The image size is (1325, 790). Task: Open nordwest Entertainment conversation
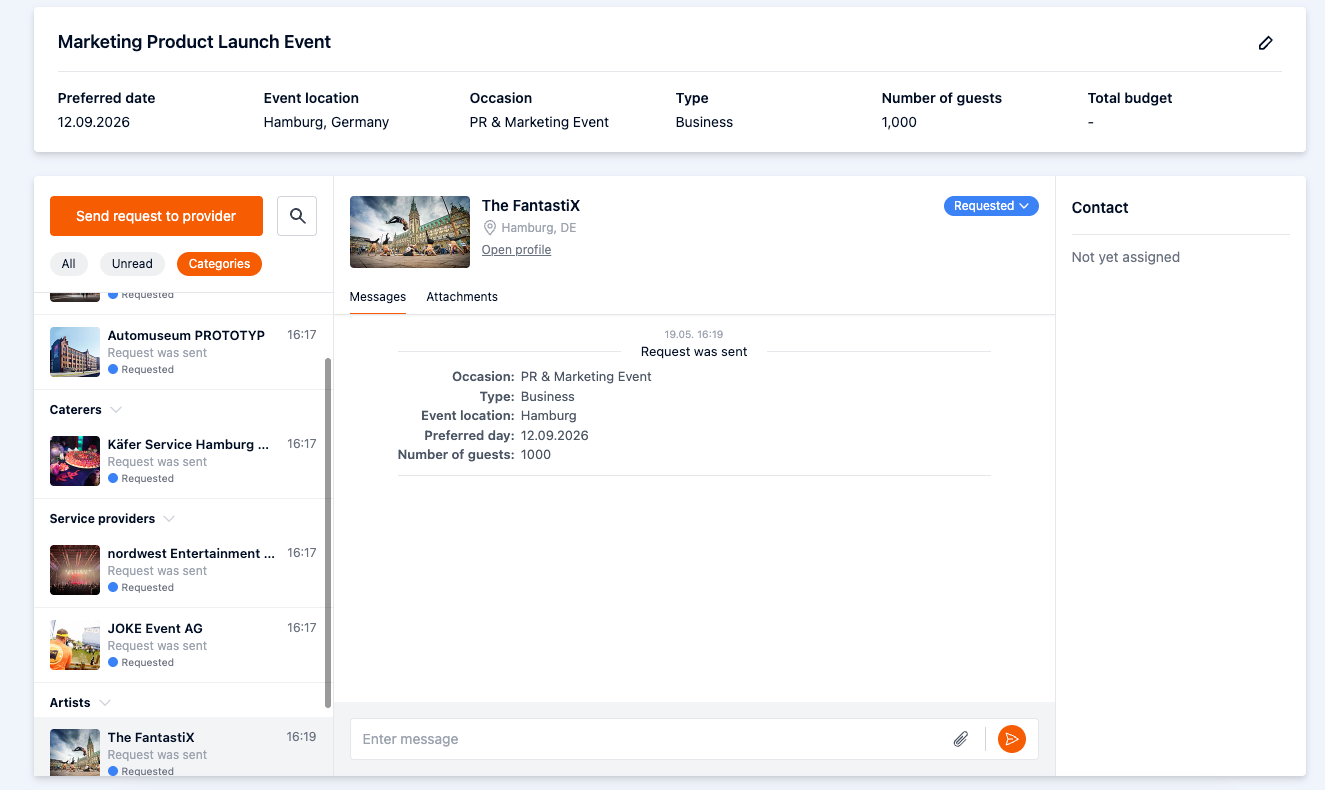[183, 570]
